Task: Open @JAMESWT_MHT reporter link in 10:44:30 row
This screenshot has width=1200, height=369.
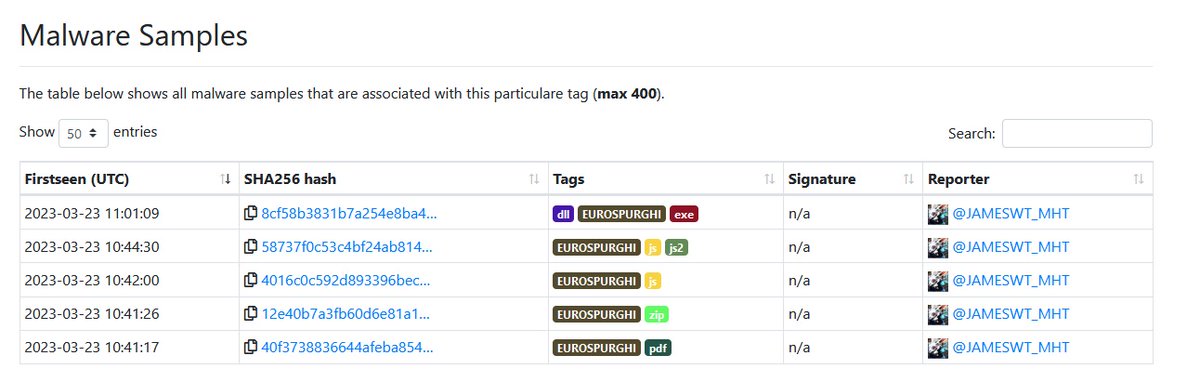Action: pyautogui.click(x=1010, y=246)
